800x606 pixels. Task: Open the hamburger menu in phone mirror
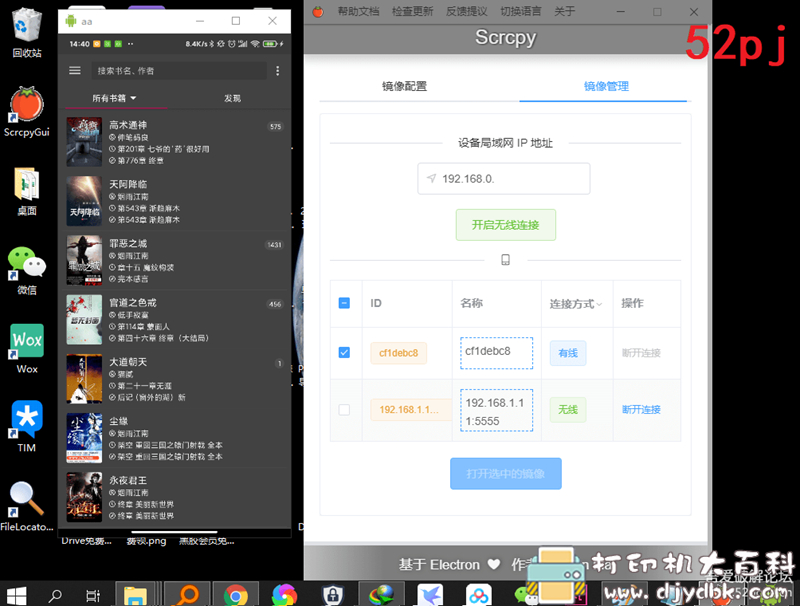click(x=74, y=70)
